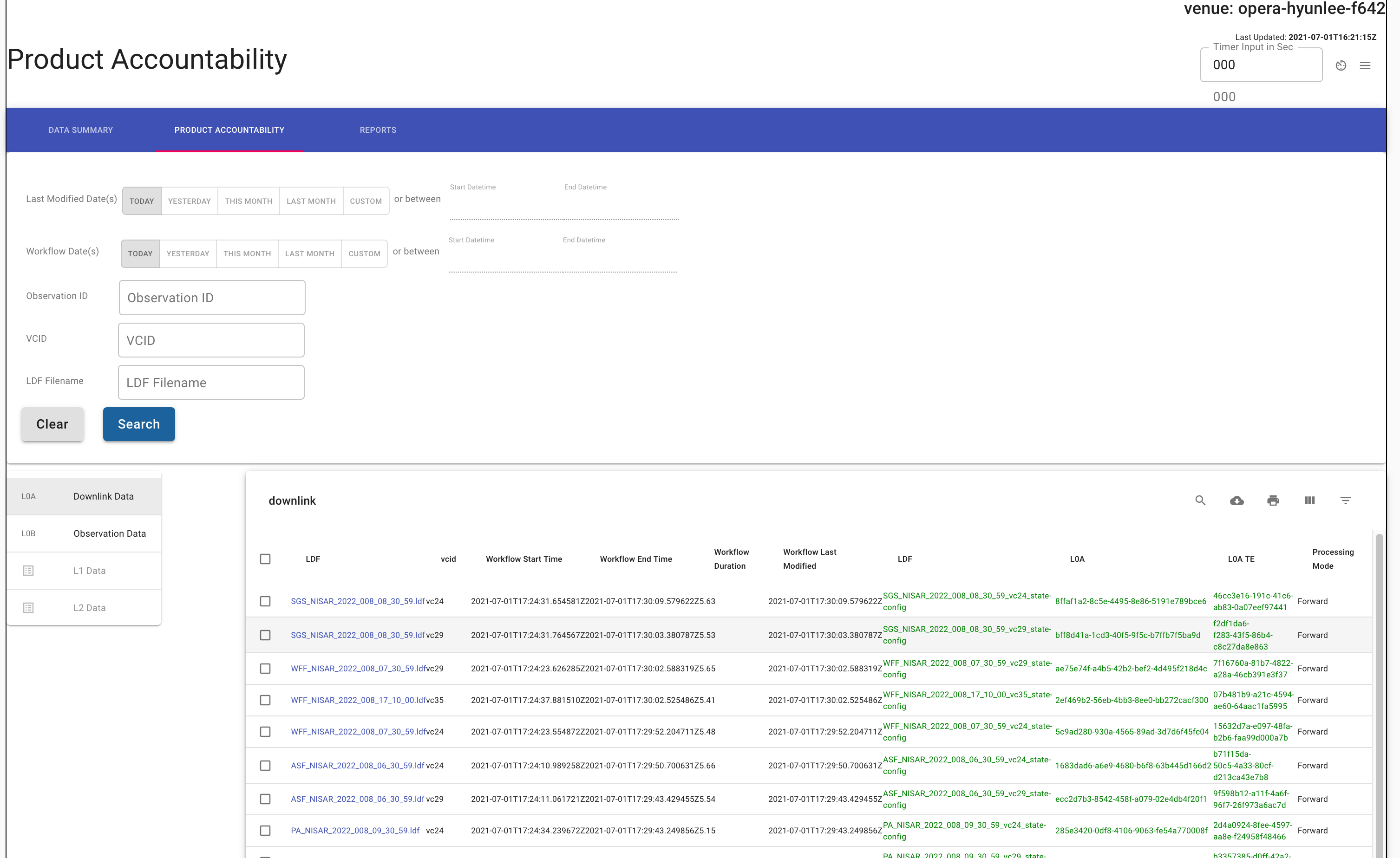Screen dimensions: 1400x858
Task: Select the L1 Data grid icon in sidebar
Action: [28, 570]
